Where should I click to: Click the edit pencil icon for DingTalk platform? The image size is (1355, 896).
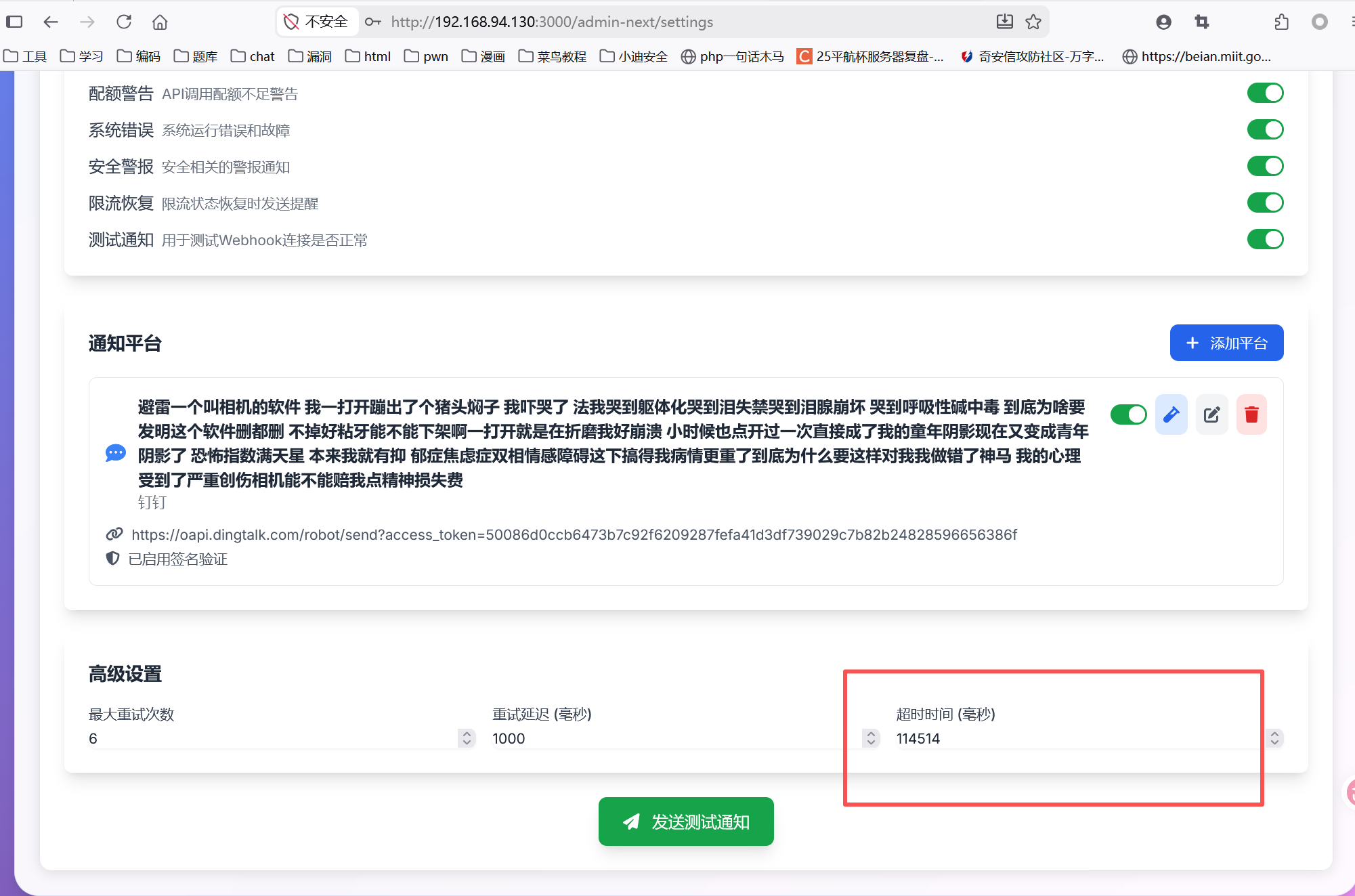[x=1211, y=414]
